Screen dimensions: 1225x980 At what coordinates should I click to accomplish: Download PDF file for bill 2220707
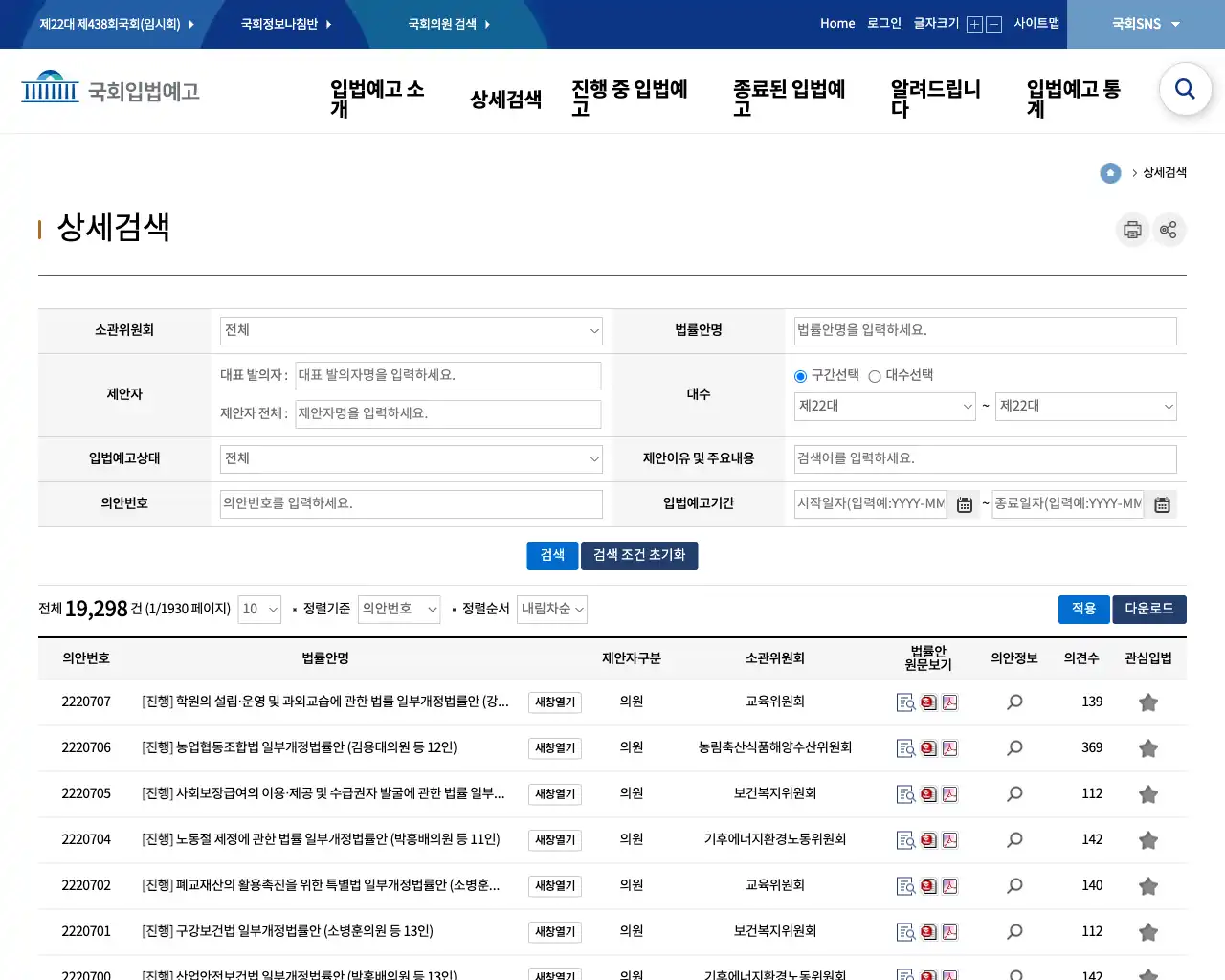(950, 702)
